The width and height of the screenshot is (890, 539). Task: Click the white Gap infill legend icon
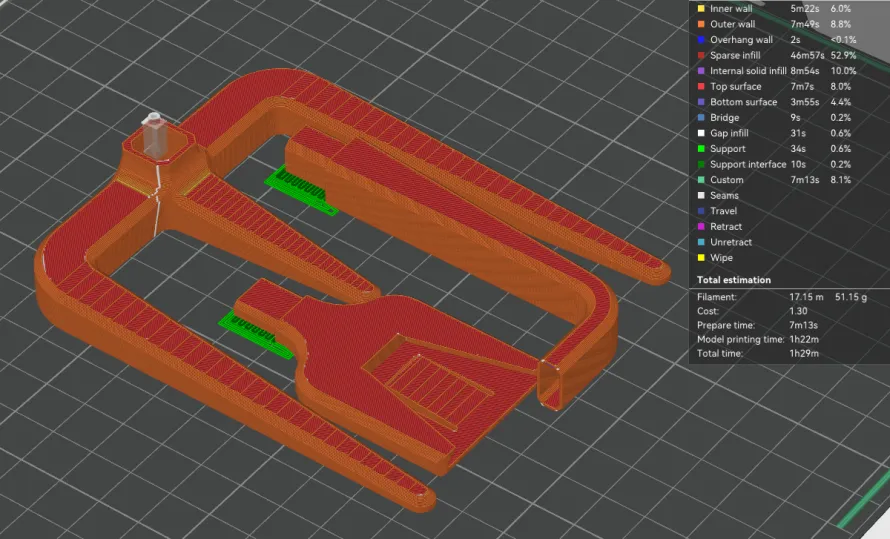click(701, 133)
